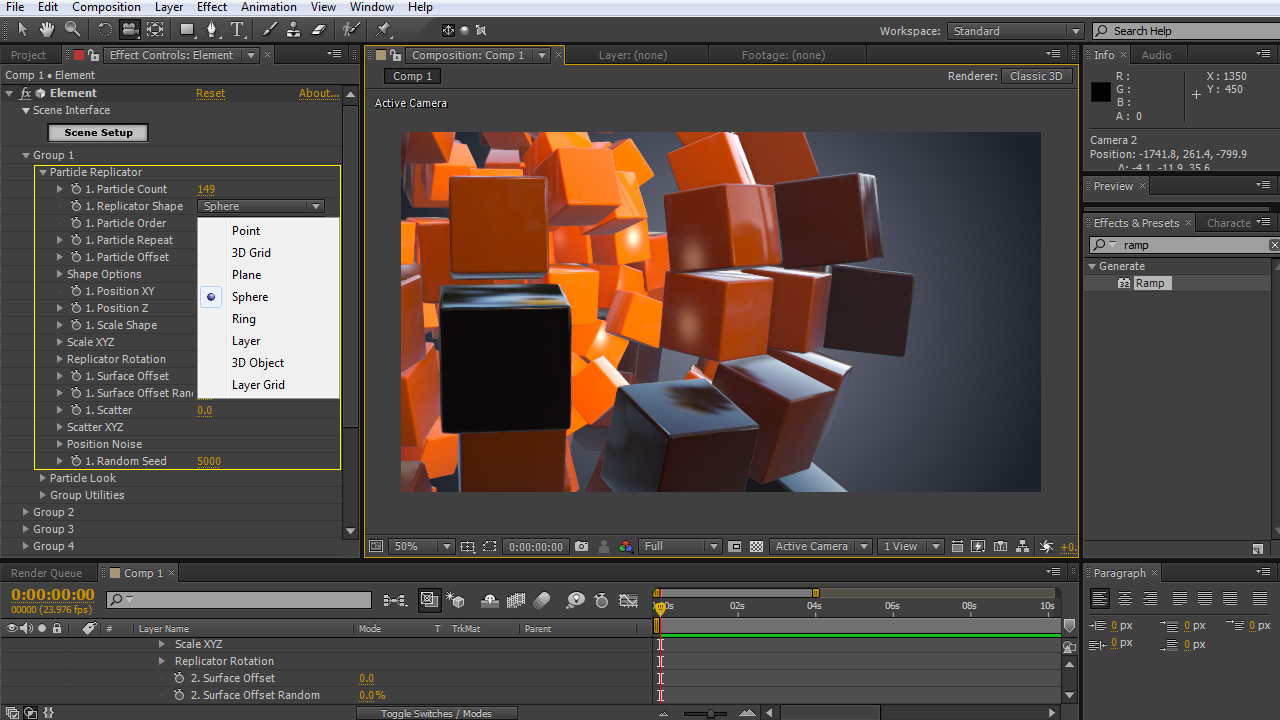Select the Clone Stamp tool
The height and width of the screenshot is (720, 1280).
click(x=295, y=30)
